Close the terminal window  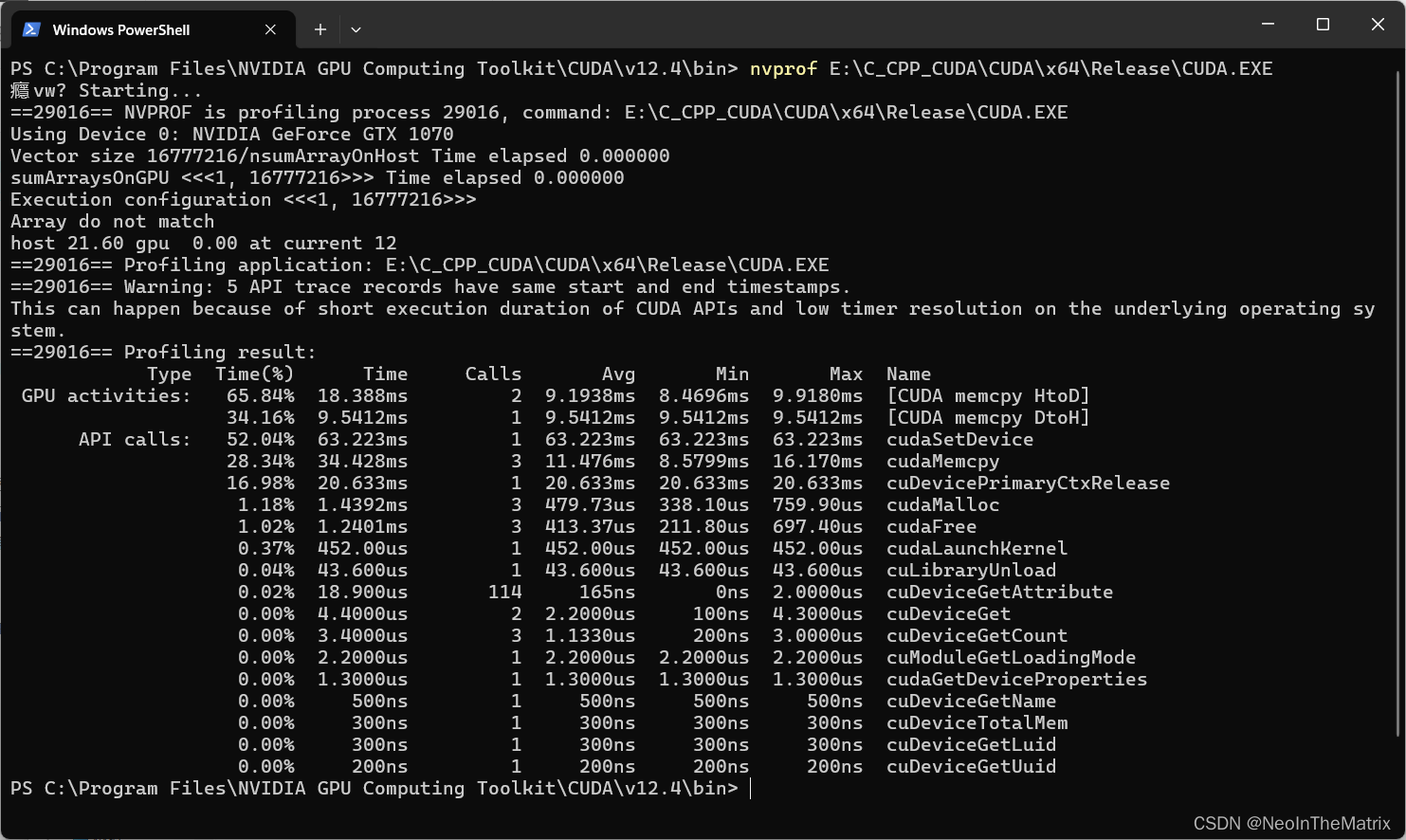coord(1378,24)
